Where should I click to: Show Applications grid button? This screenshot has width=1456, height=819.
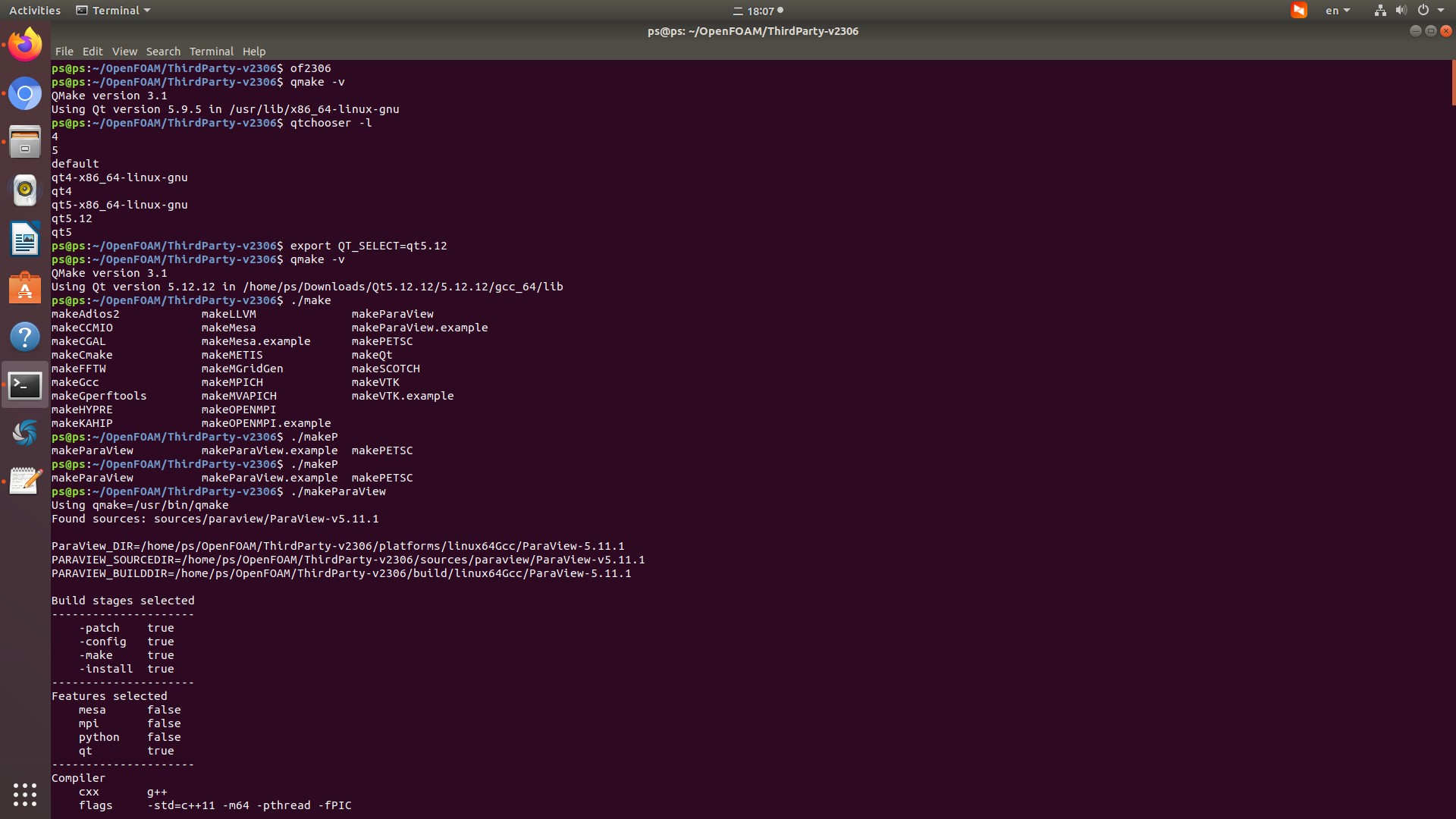point(25,794)
